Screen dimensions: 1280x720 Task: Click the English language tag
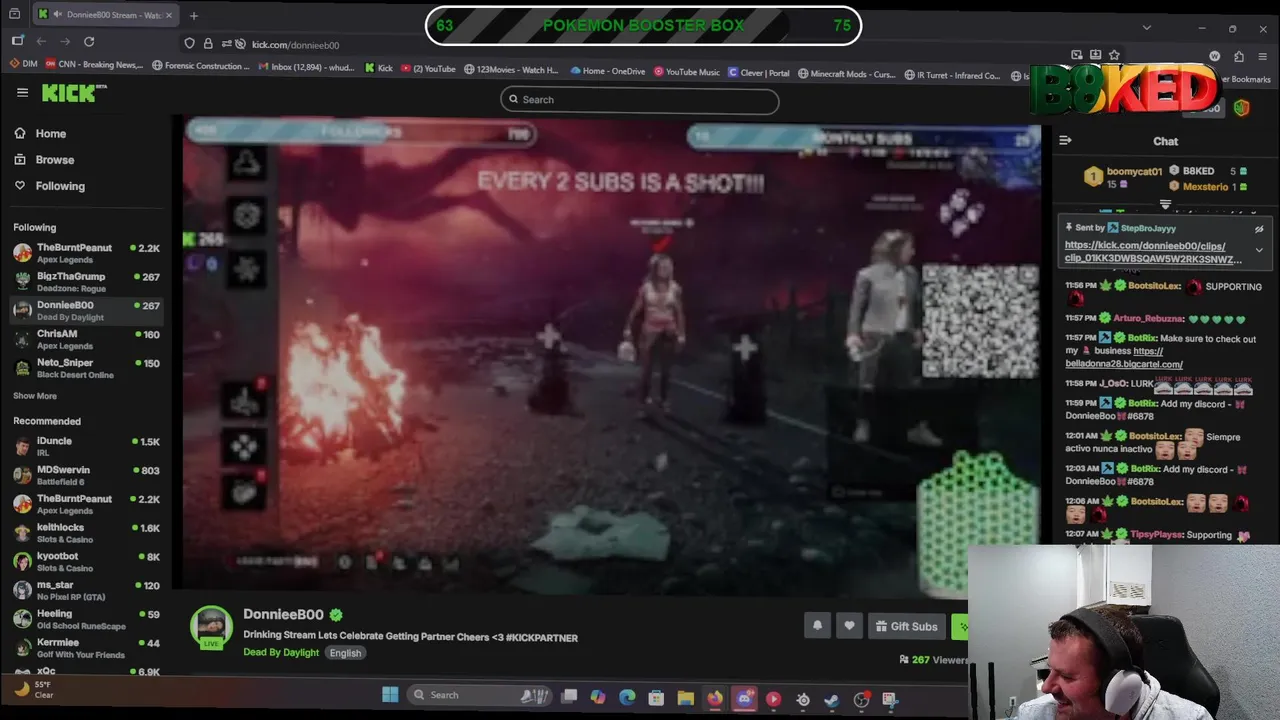coord(345,653)
